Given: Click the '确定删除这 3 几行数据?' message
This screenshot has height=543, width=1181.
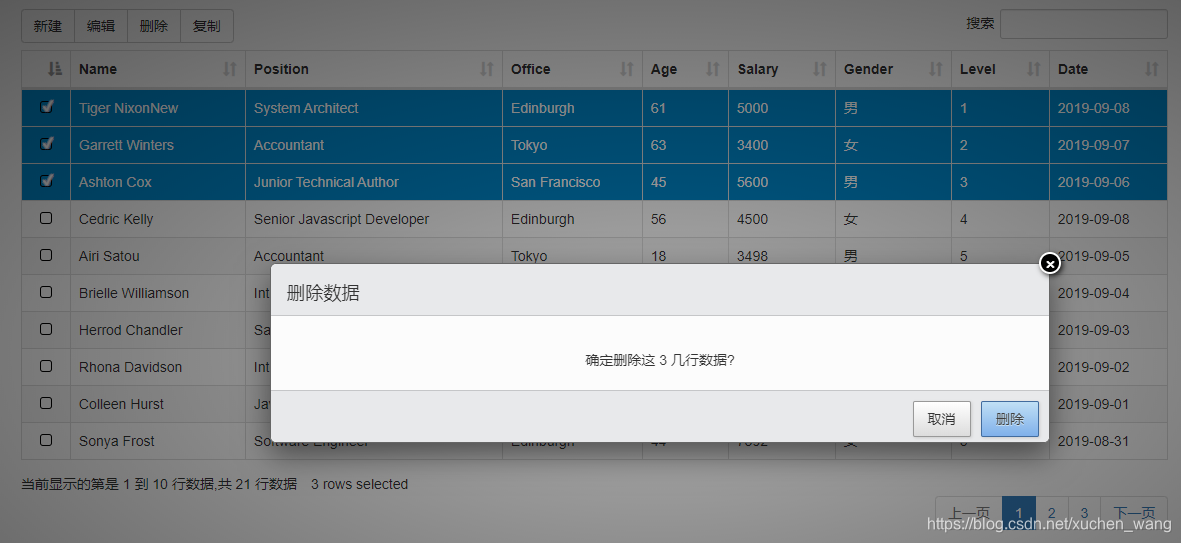Looking at the screenshot, I should point(660,360).
